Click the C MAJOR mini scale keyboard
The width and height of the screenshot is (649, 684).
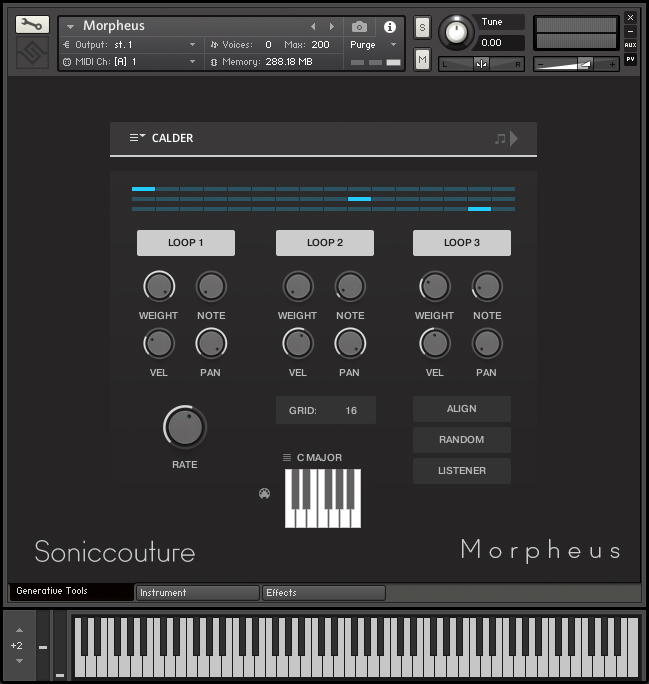pos(323,498)
